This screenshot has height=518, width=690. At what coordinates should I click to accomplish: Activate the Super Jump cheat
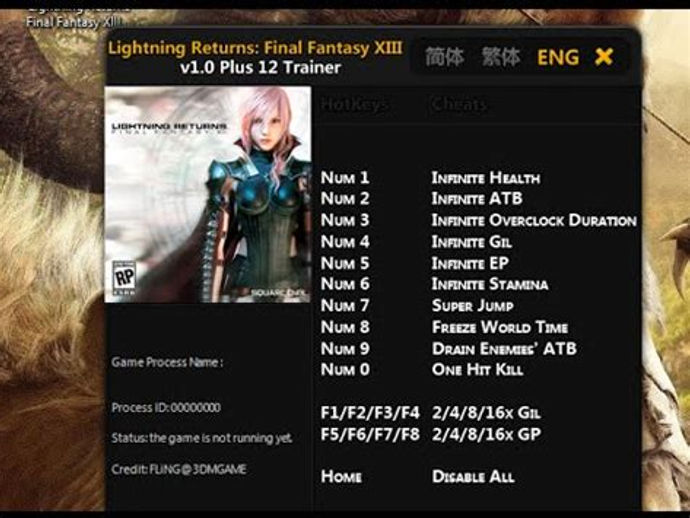tap(473, 305)
